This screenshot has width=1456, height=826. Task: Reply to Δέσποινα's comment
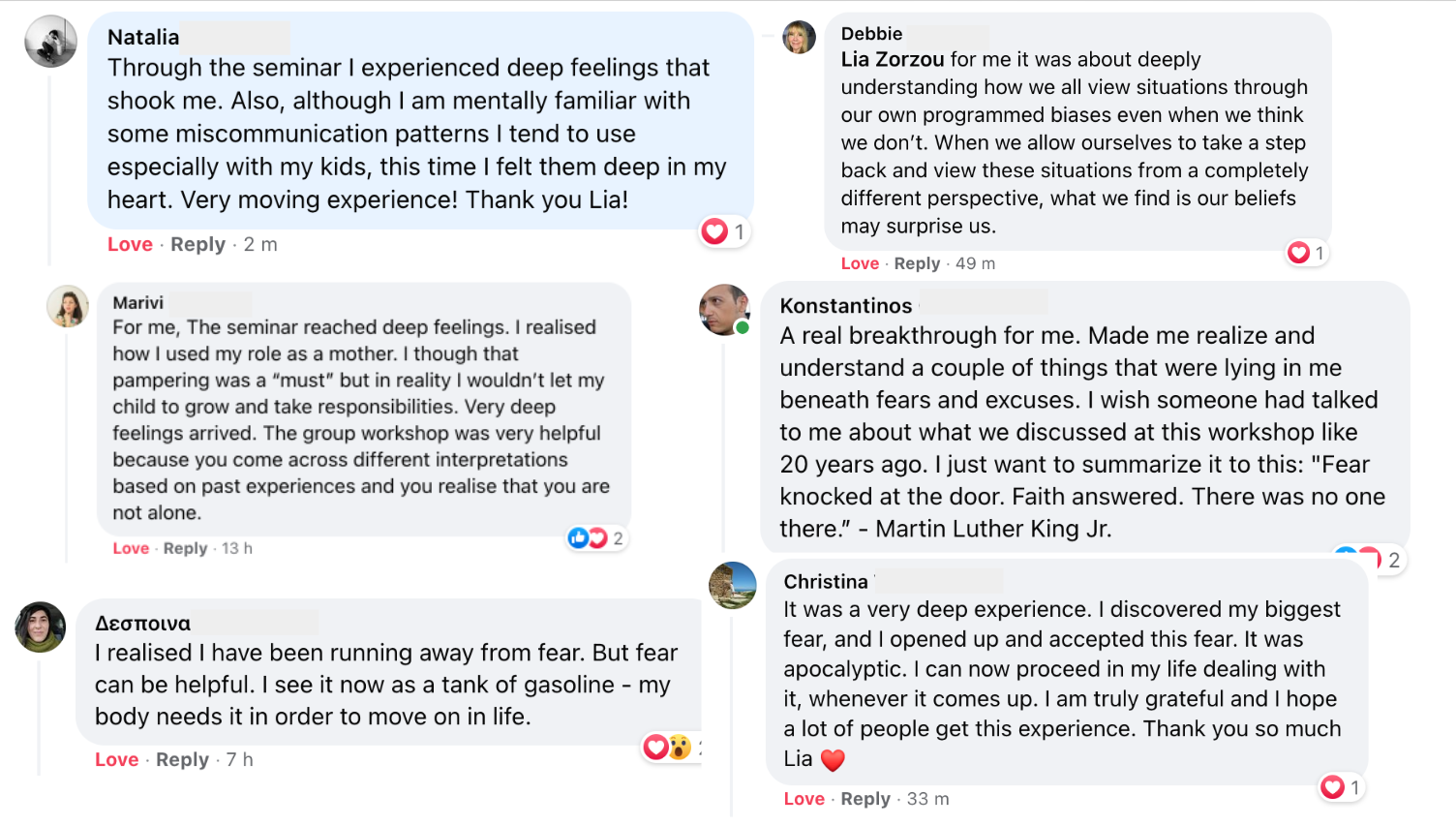(x=182, y=760)
